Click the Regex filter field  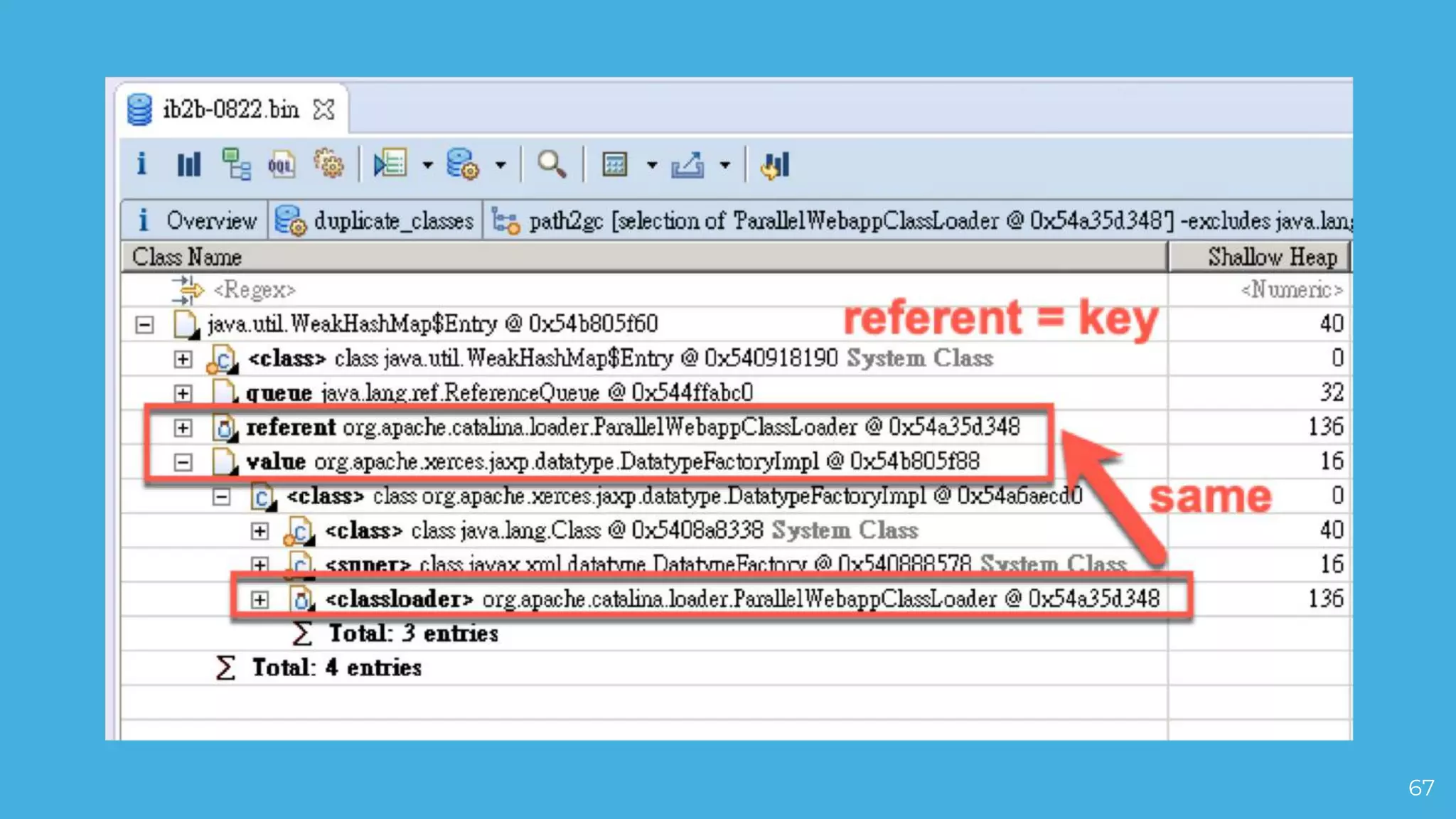tap(255, 290)
